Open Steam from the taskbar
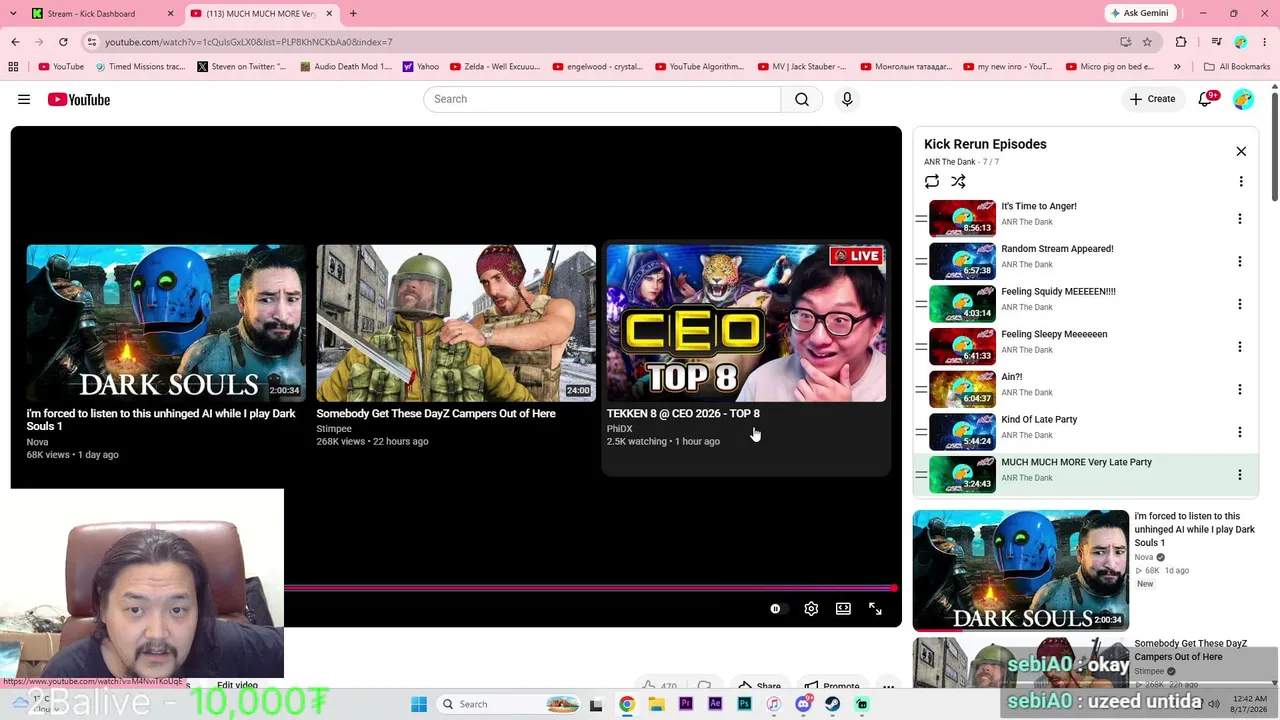Image resolution: width=1280 pixels, height=720 pixels. click(x=832, y=704)
